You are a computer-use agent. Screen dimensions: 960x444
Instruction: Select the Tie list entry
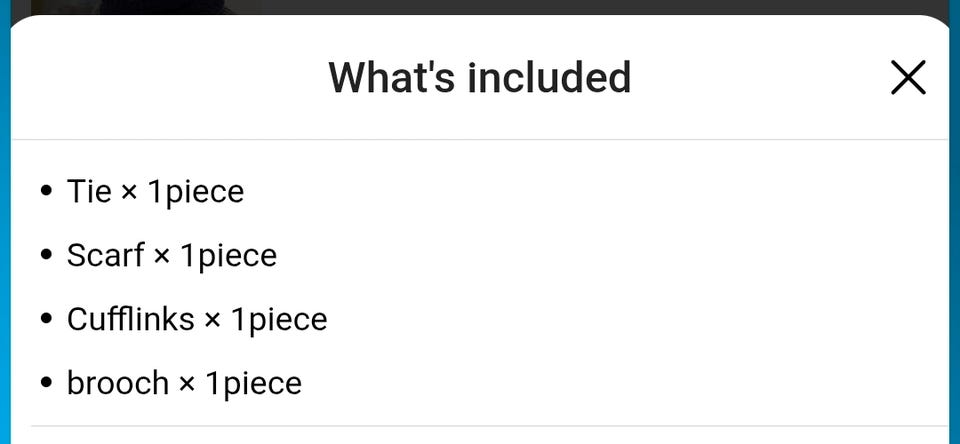[x=156, y=191]
